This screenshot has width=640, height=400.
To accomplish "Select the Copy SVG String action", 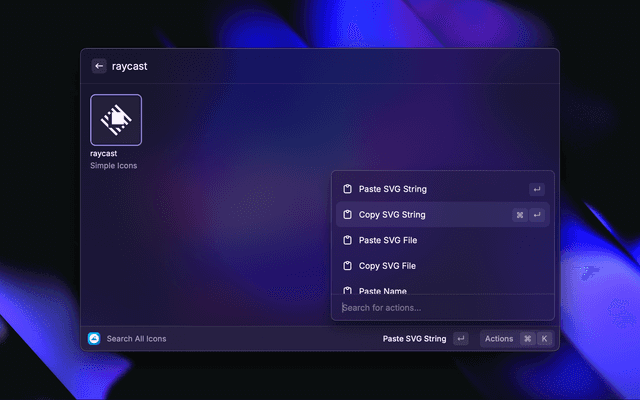I will 392,215.
